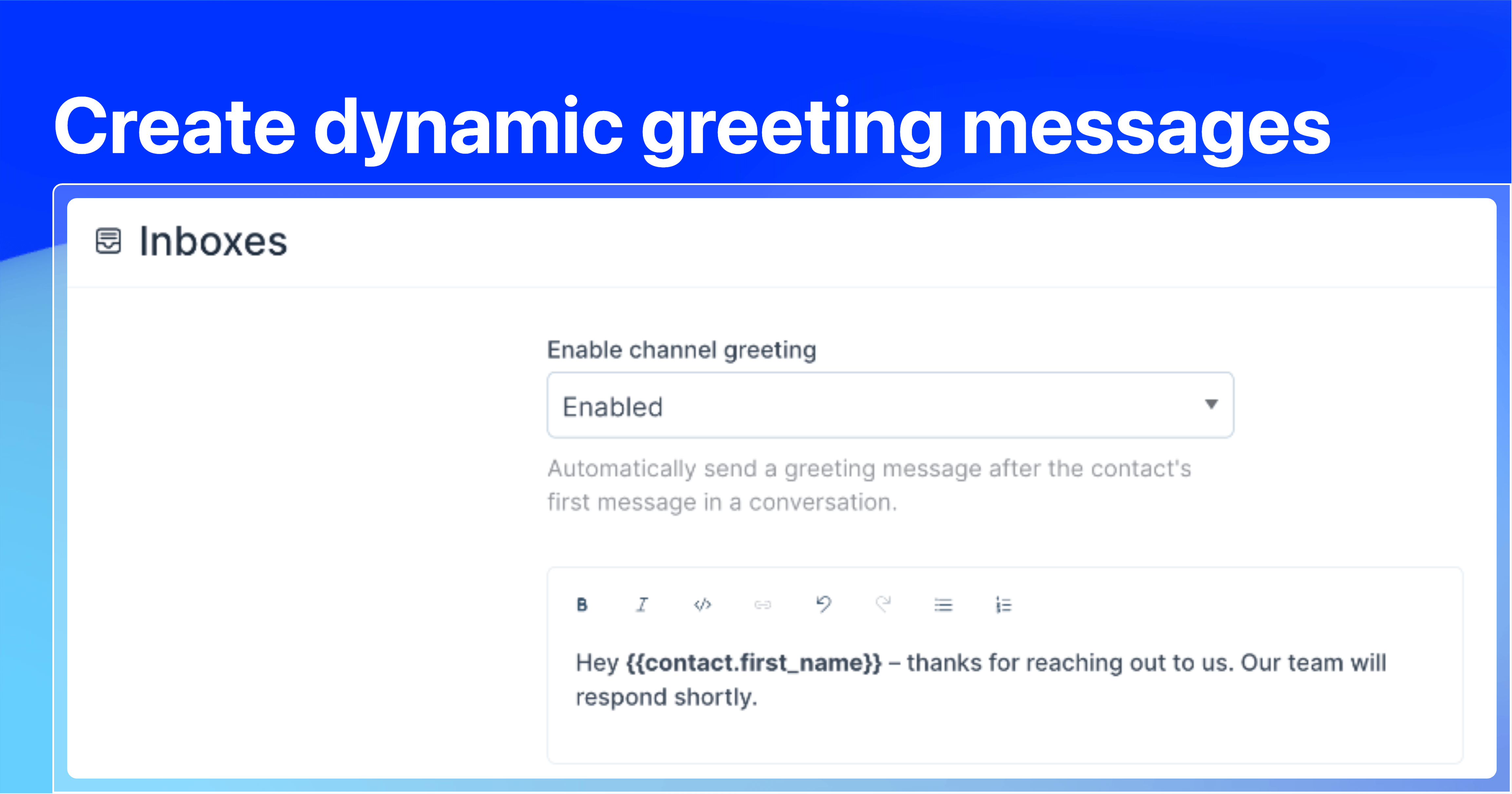
Task: Select the {{contact.first_name}} variable text
Action: pos(754,663)
